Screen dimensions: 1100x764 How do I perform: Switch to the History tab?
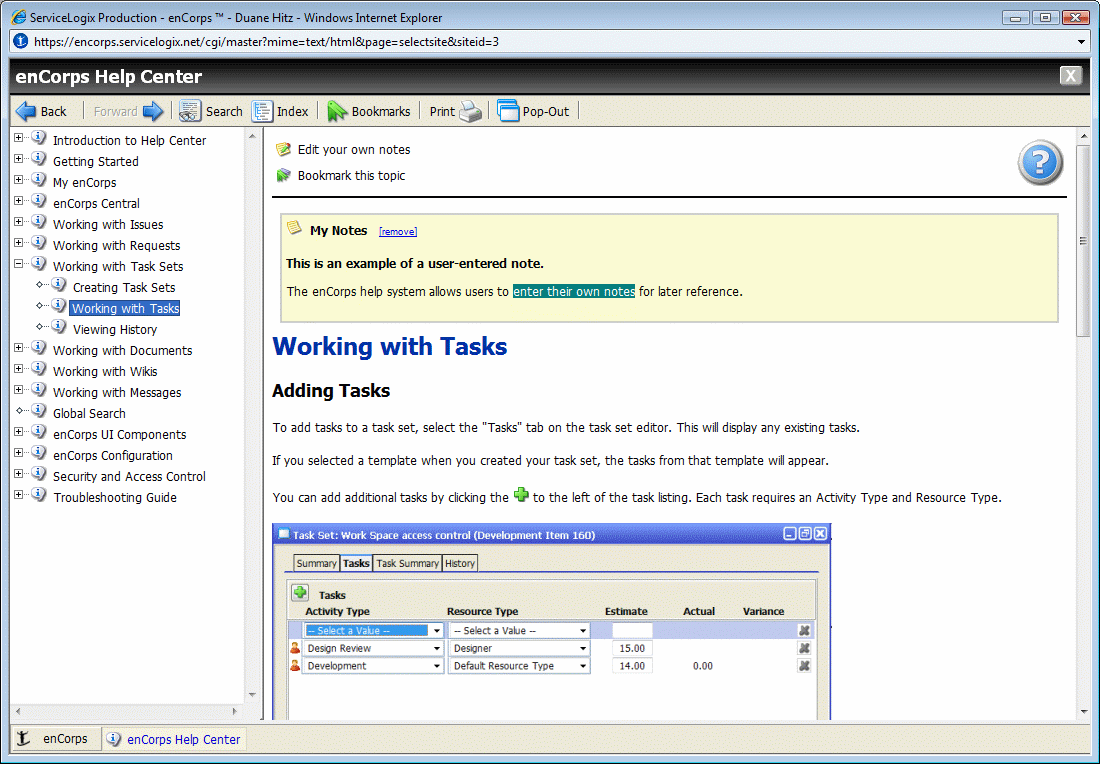point(460,563)
